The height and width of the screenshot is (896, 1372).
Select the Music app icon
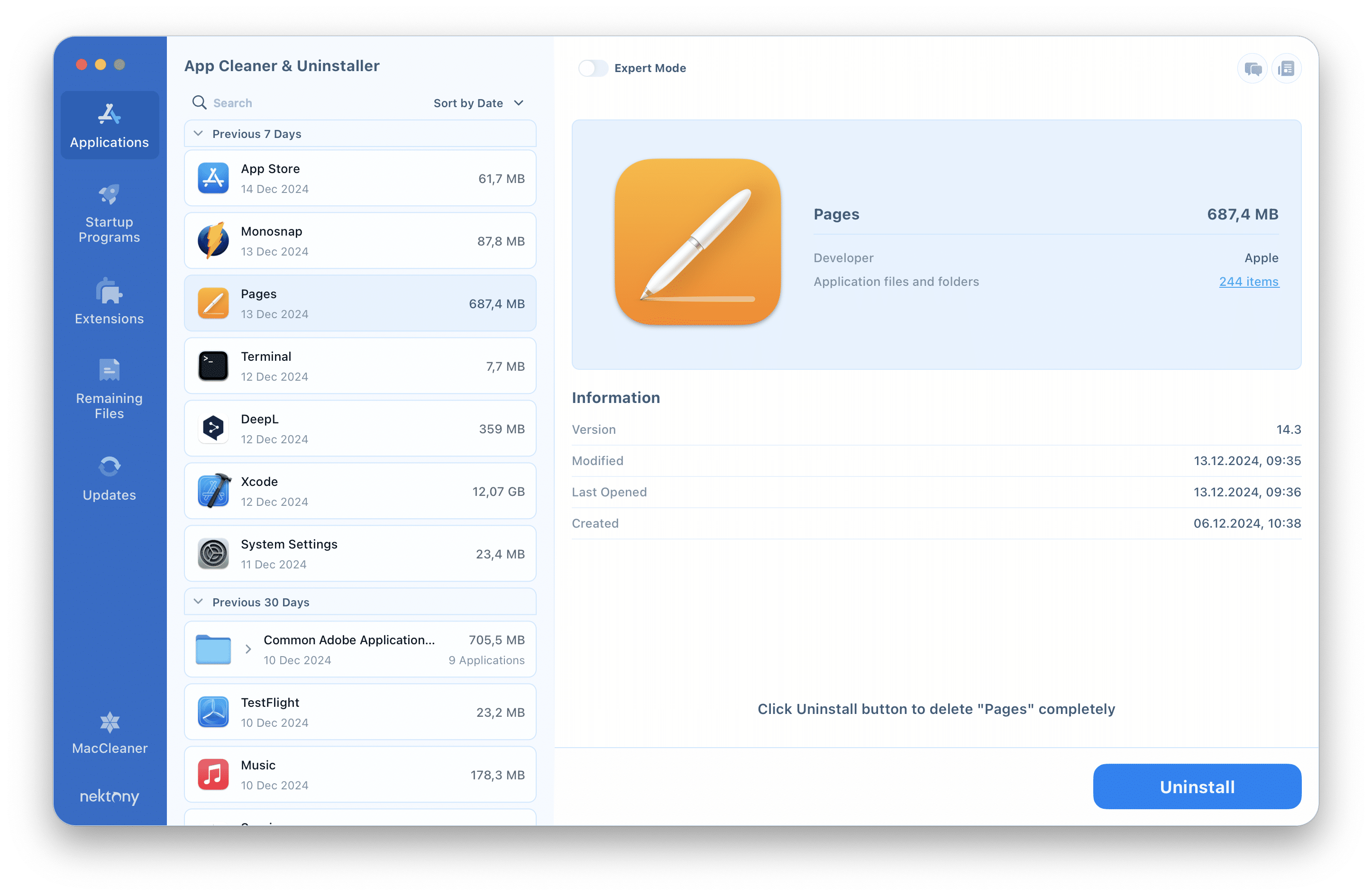coord(213,774)
